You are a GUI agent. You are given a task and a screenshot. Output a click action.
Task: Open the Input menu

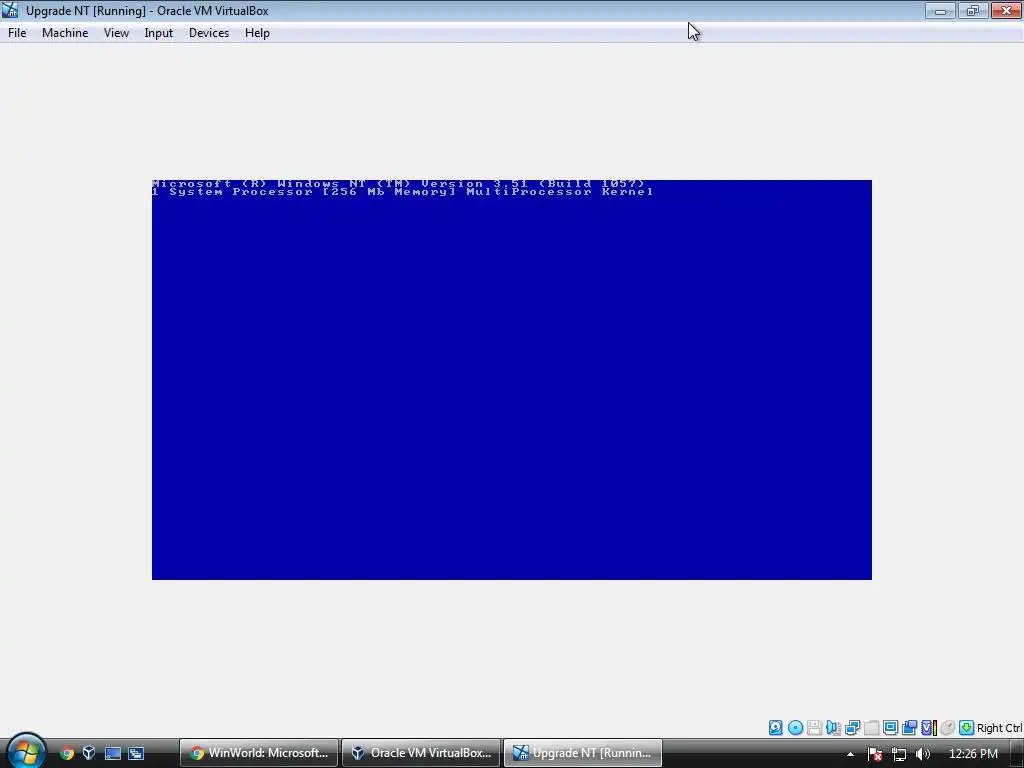159,33
